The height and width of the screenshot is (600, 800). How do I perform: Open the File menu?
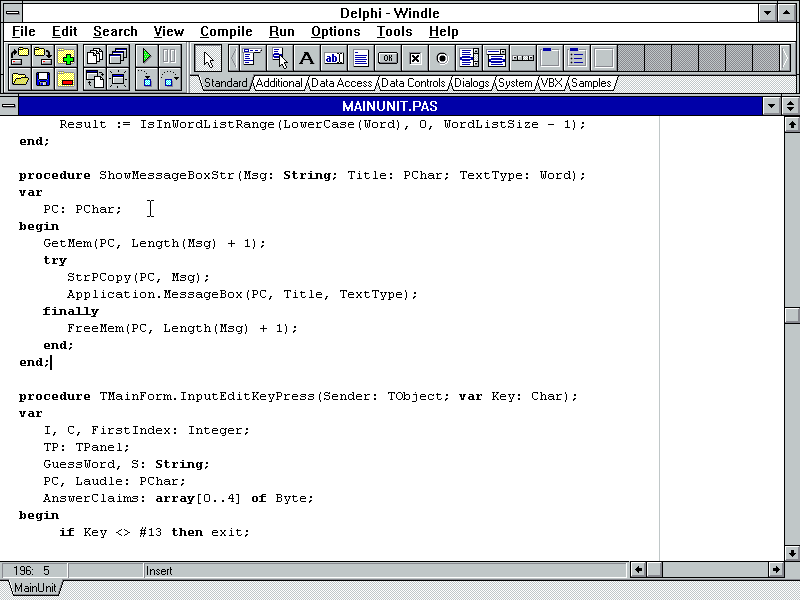click(23, 32)
